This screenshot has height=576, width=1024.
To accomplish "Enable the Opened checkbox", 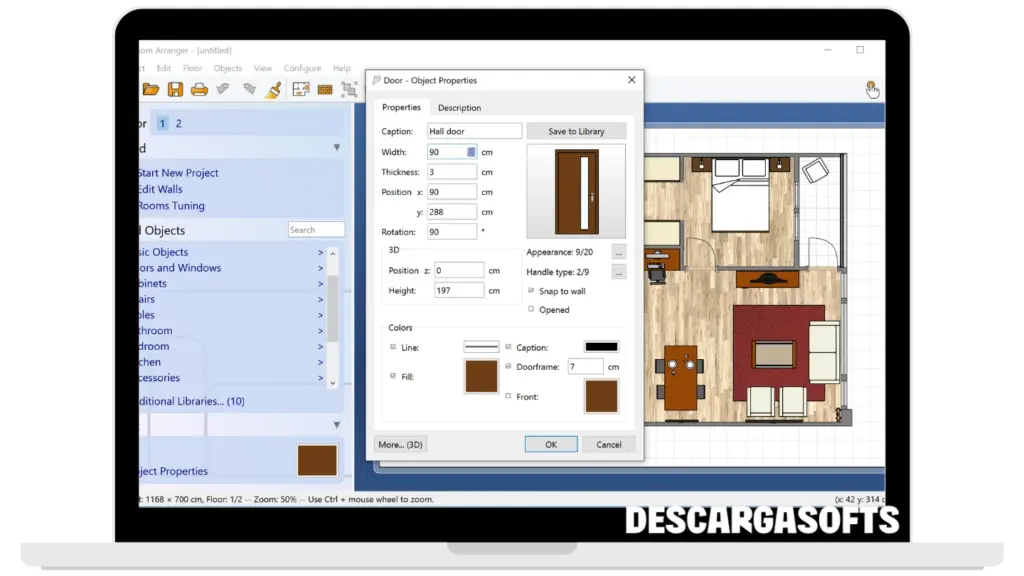I will [531, 310].
